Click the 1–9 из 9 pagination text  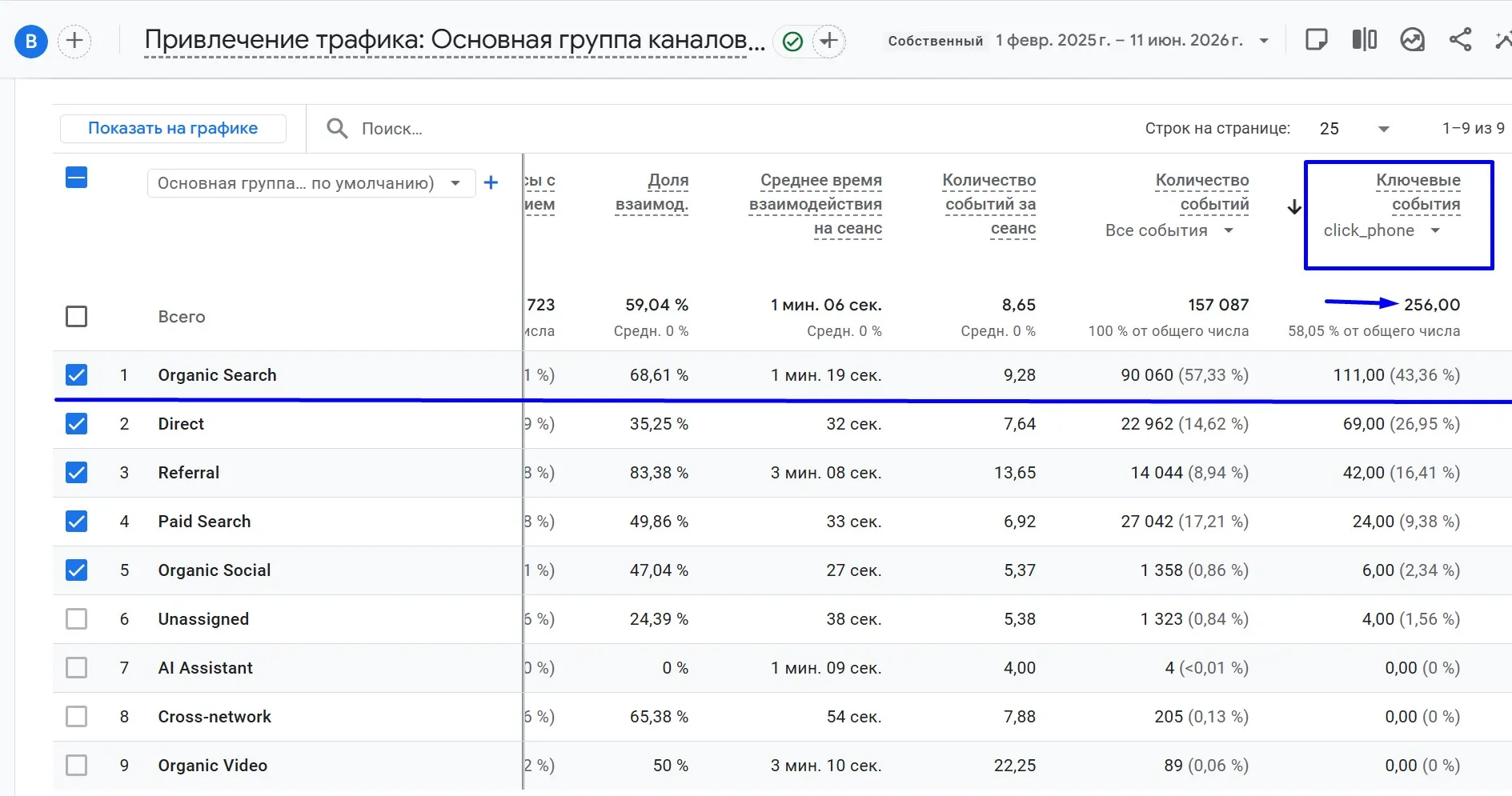click(1474, 128)
